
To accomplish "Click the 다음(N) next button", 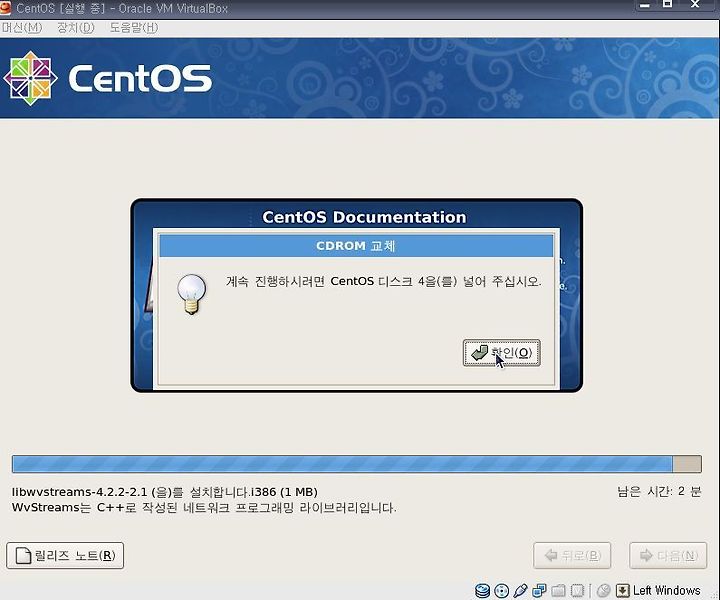I will [668, 555].
